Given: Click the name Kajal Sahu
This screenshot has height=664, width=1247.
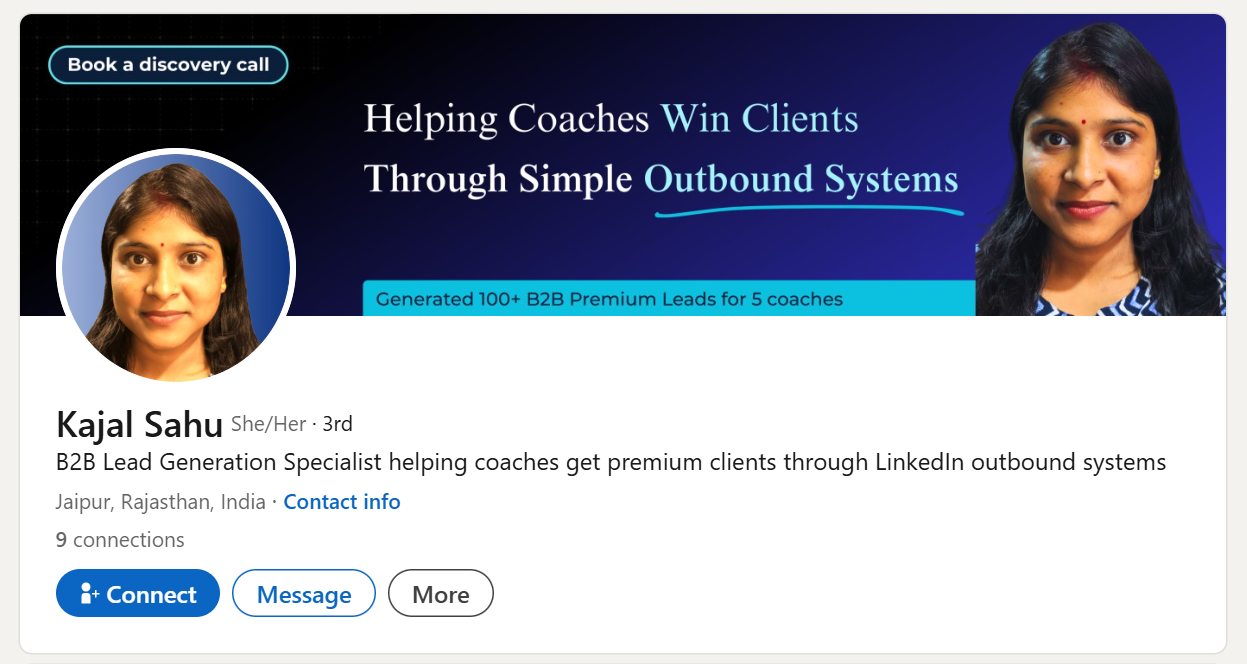Looking at the screenshot, I should point(140,425).
